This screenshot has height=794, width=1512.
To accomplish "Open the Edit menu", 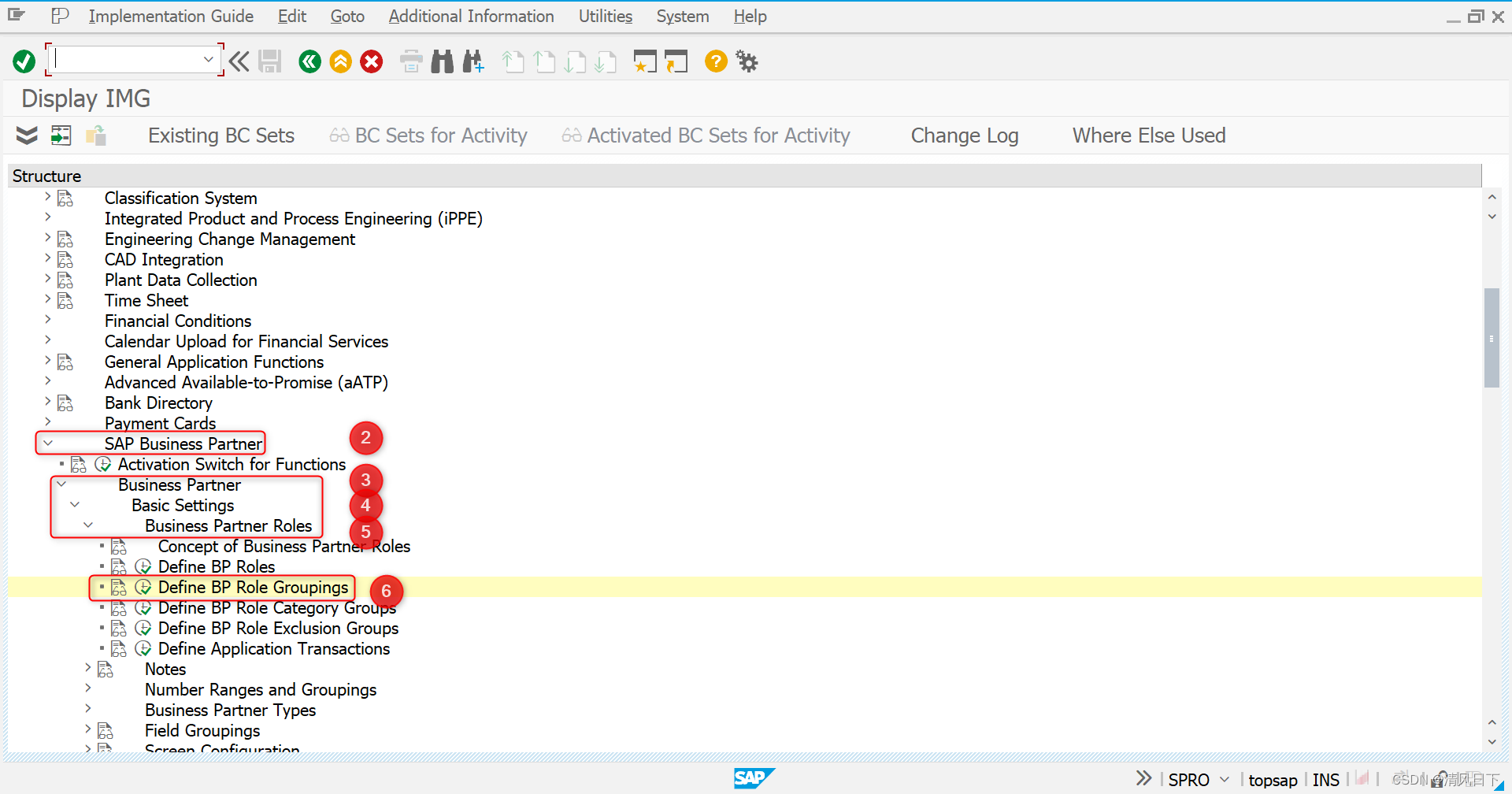I will coord(291,16).
